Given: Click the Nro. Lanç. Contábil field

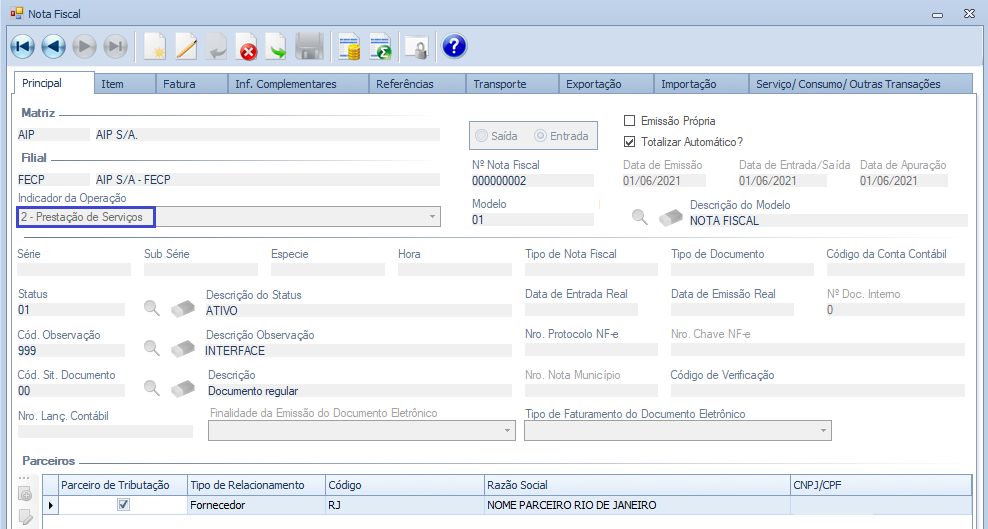Looking at the screenshot, I should point(105,431).
